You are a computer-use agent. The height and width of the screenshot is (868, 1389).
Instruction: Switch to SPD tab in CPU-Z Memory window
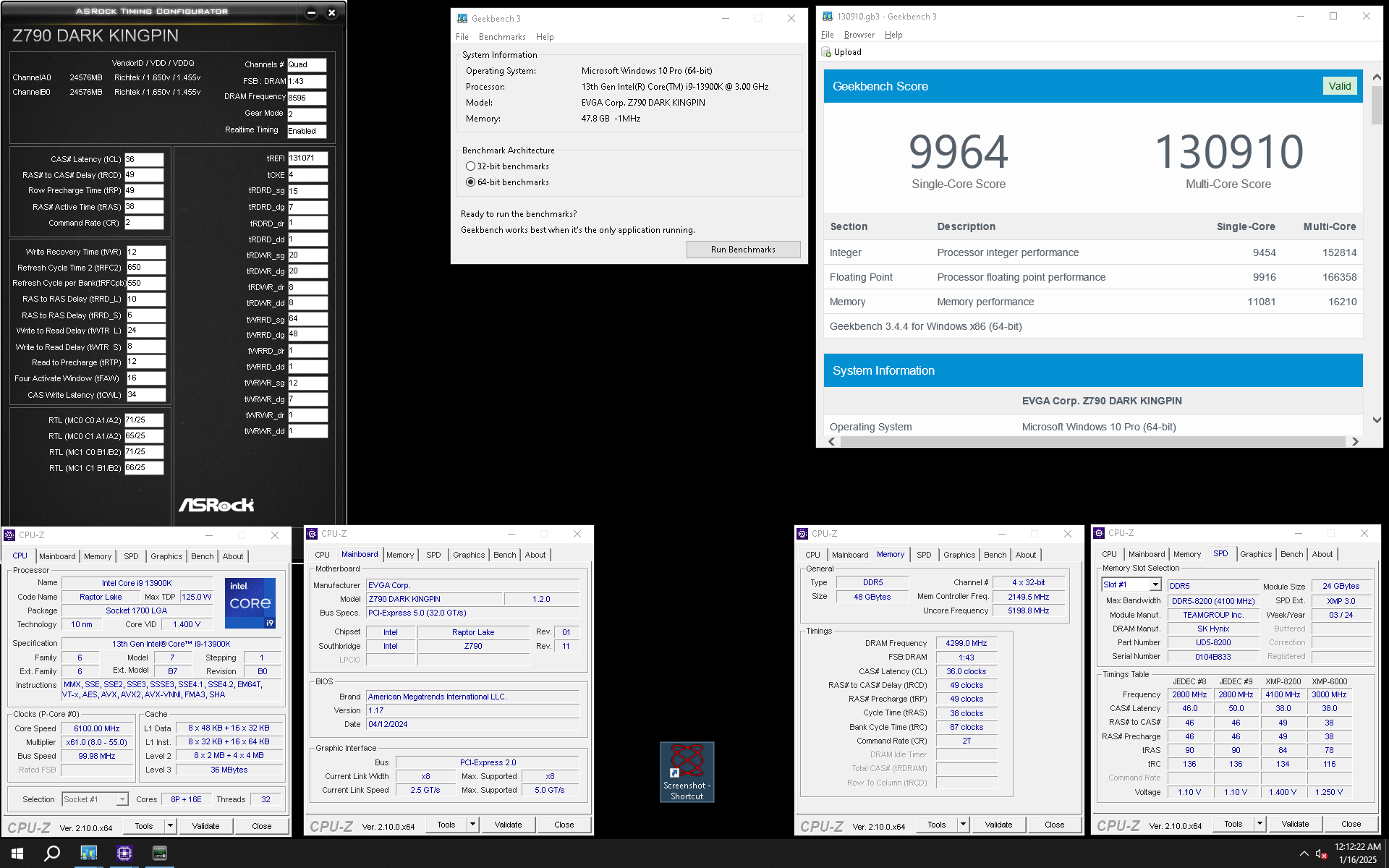pos(924,555)
